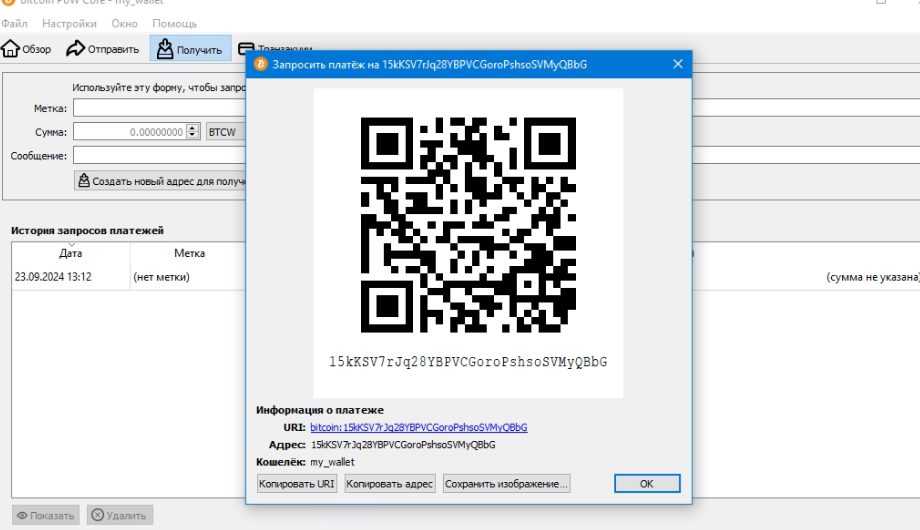Click the Удалить button
This screenshot has height=530, width=920.
120,515
